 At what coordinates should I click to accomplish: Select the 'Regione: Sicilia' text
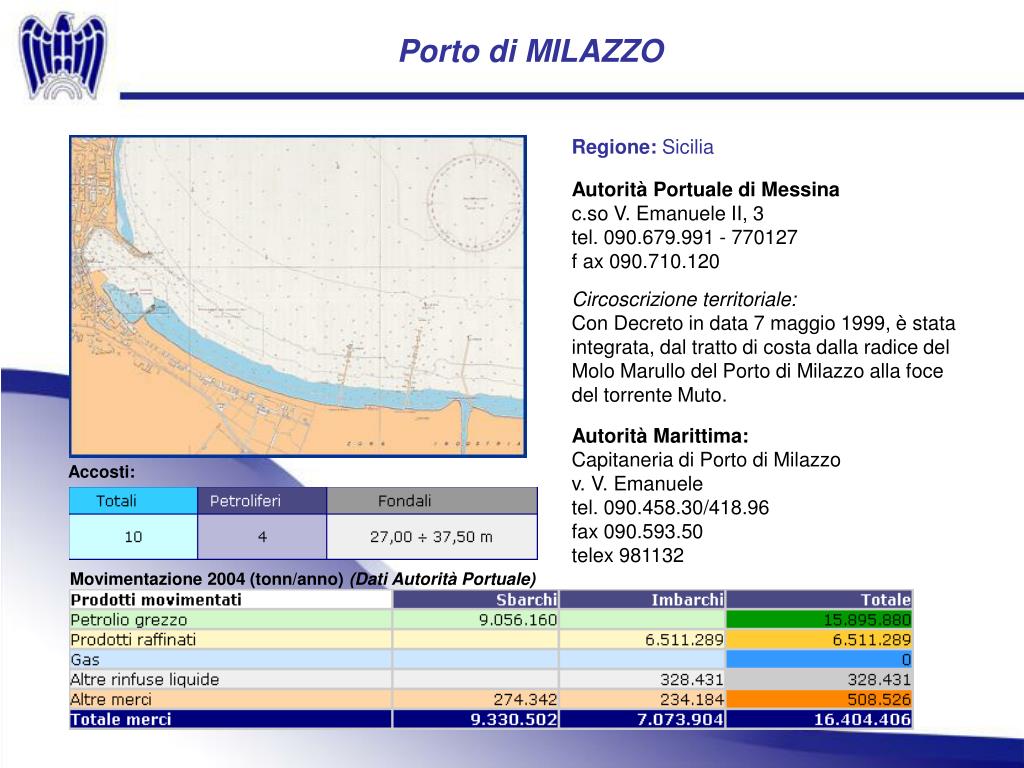point(643,147)
